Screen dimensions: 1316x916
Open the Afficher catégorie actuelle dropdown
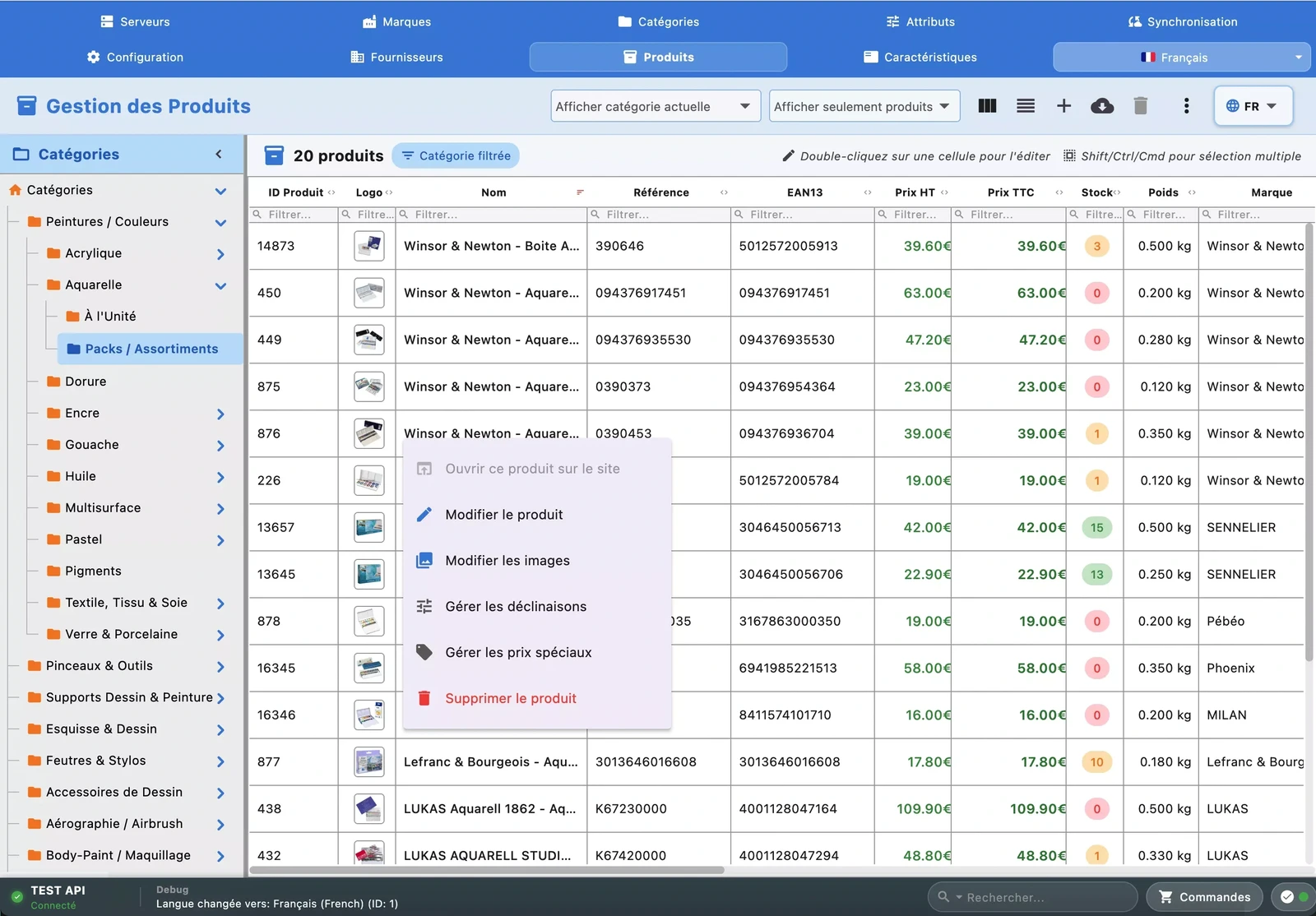[655, 107]
